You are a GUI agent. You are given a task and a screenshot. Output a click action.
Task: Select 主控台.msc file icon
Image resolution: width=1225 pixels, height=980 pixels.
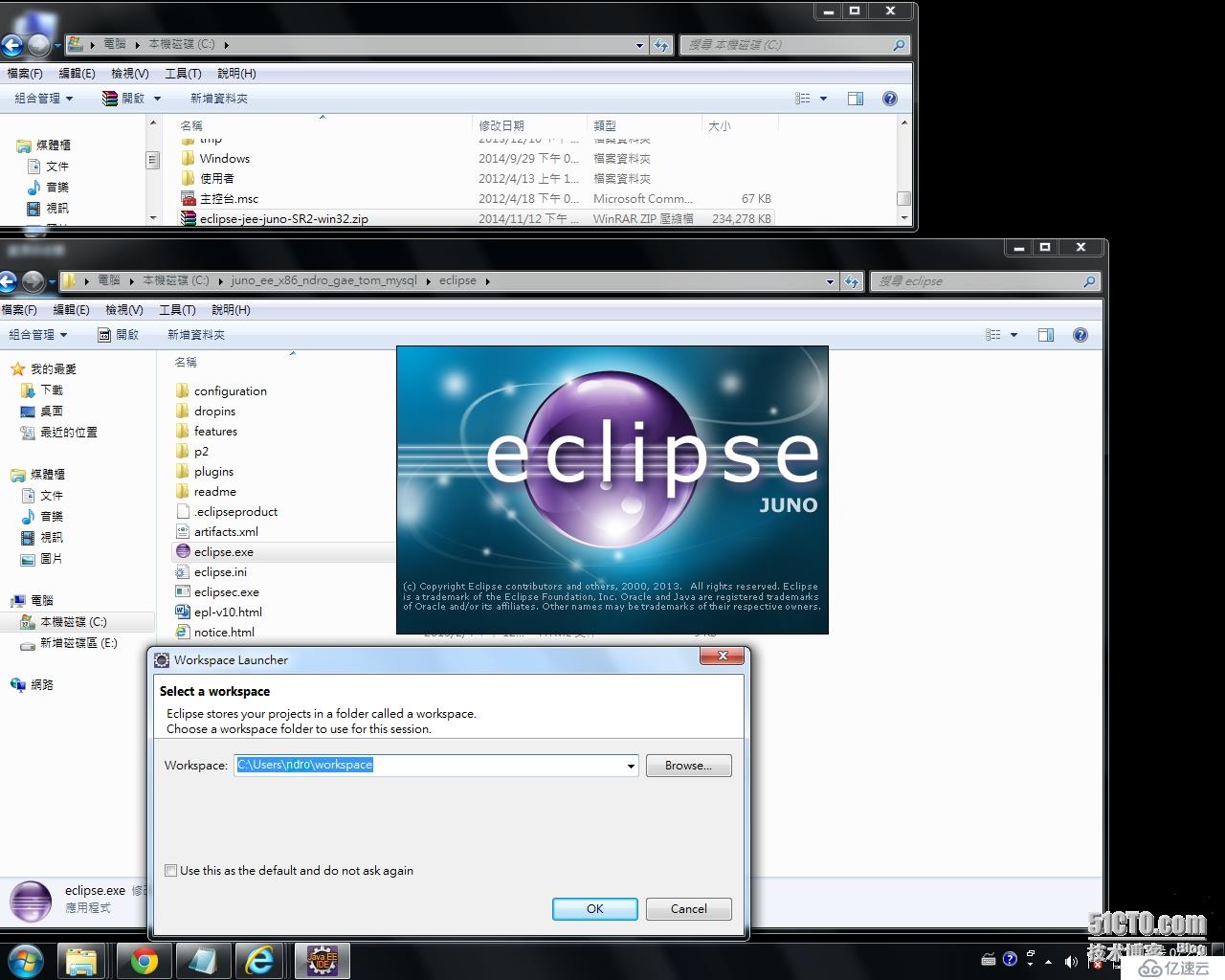pos(189,199)
